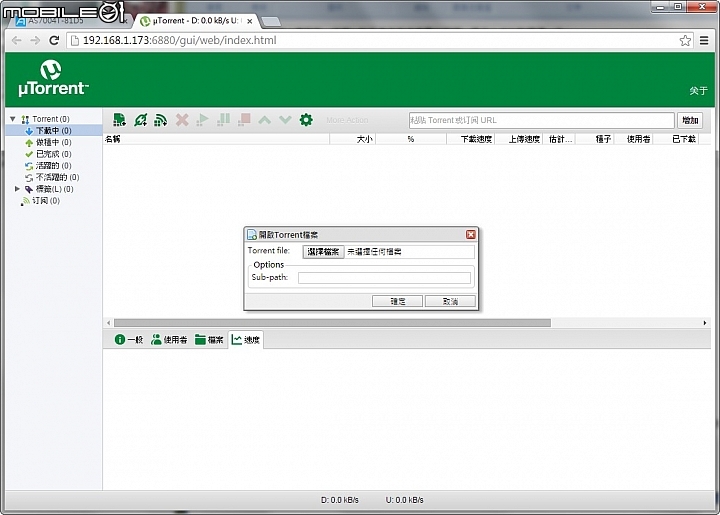Screen dimensions: 720x515
Task: Click the horizontal scrollbar thumb
Action: pos(332,323)
